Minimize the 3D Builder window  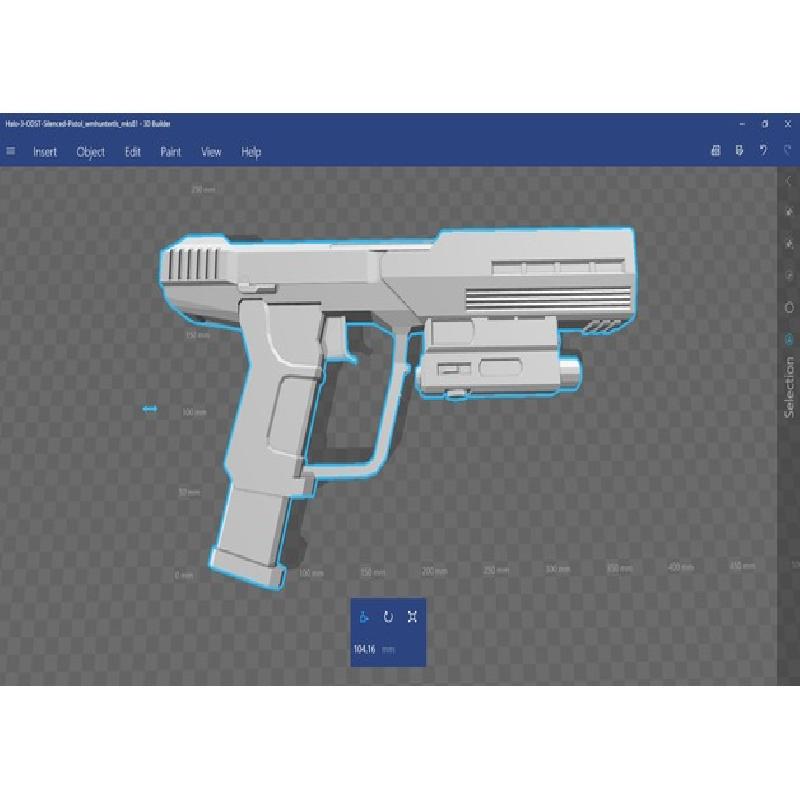(742, 124)
